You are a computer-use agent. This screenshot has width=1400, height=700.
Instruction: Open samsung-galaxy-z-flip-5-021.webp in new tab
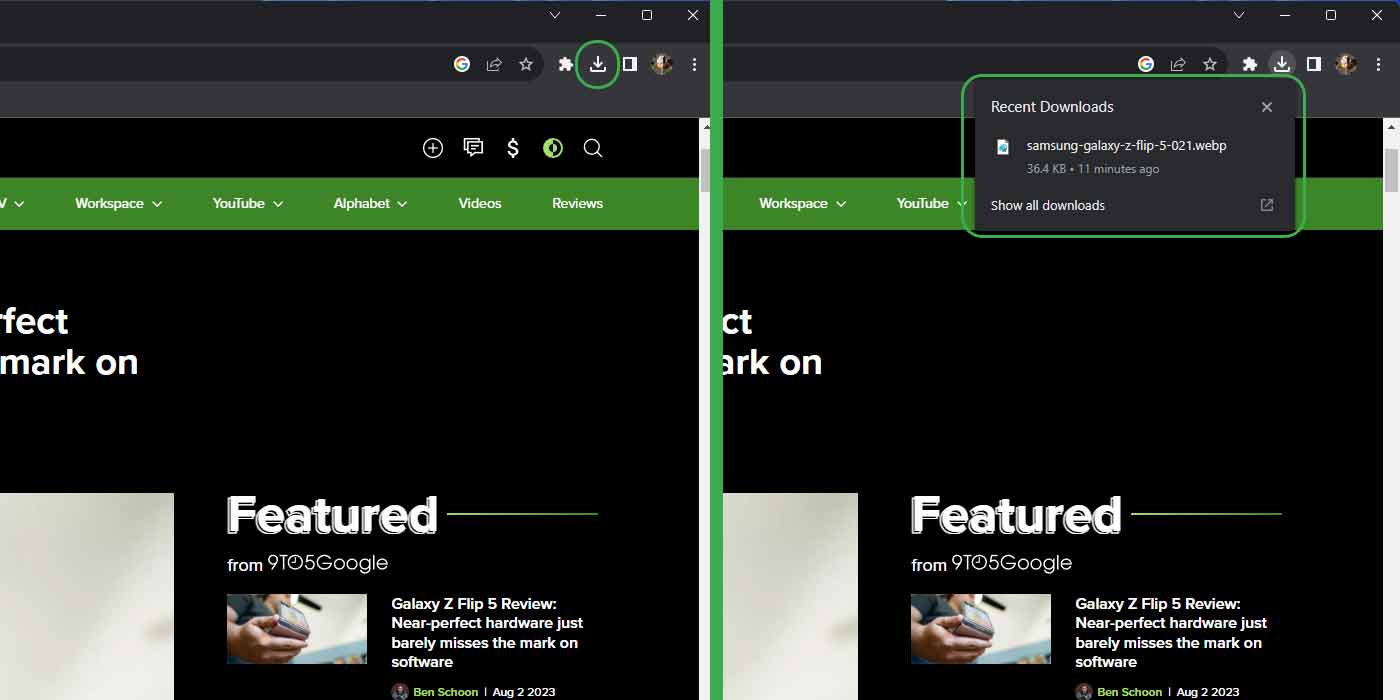[1126, 145]
